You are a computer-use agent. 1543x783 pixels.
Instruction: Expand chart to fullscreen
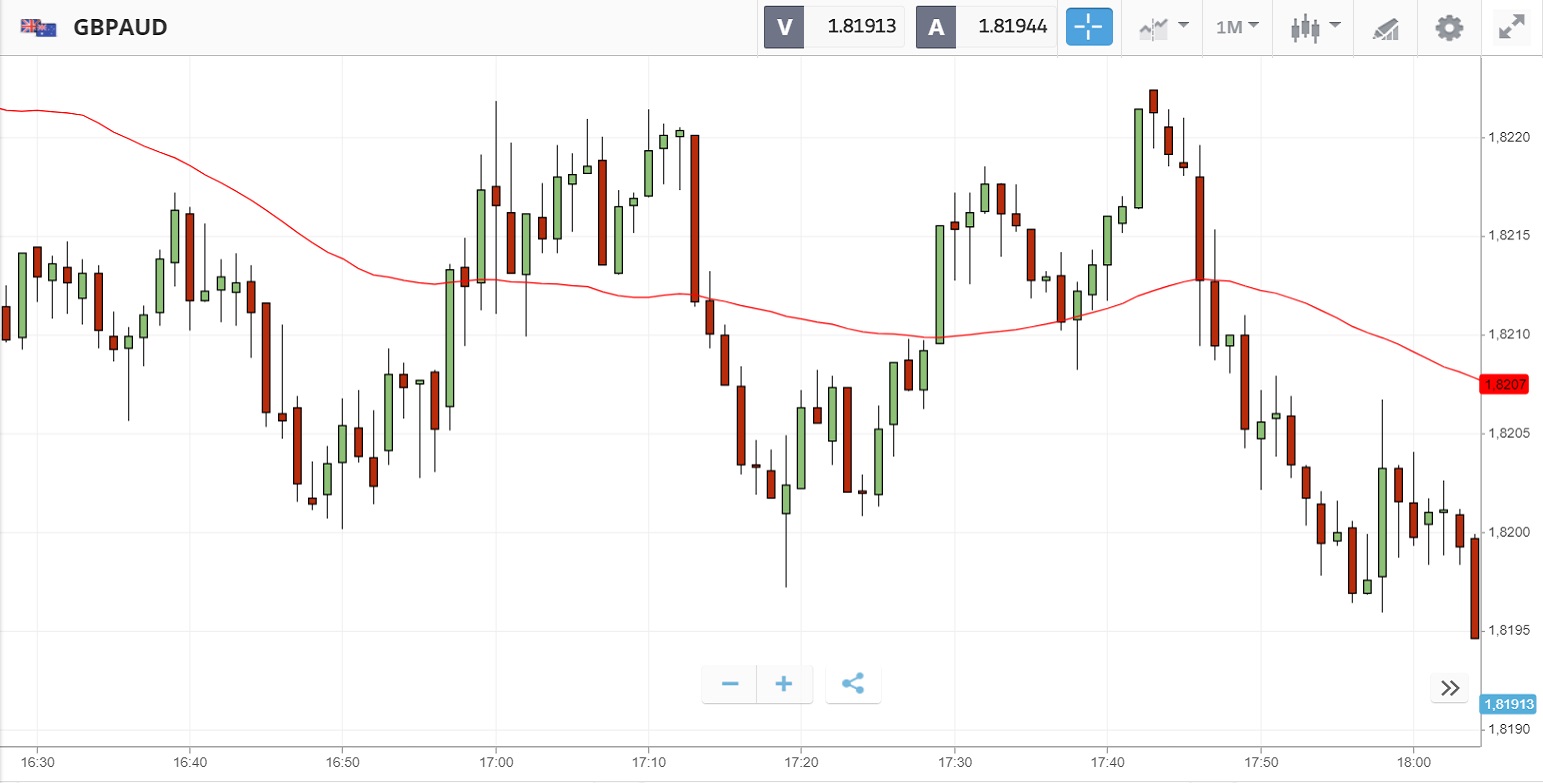tap(1510, 27)
